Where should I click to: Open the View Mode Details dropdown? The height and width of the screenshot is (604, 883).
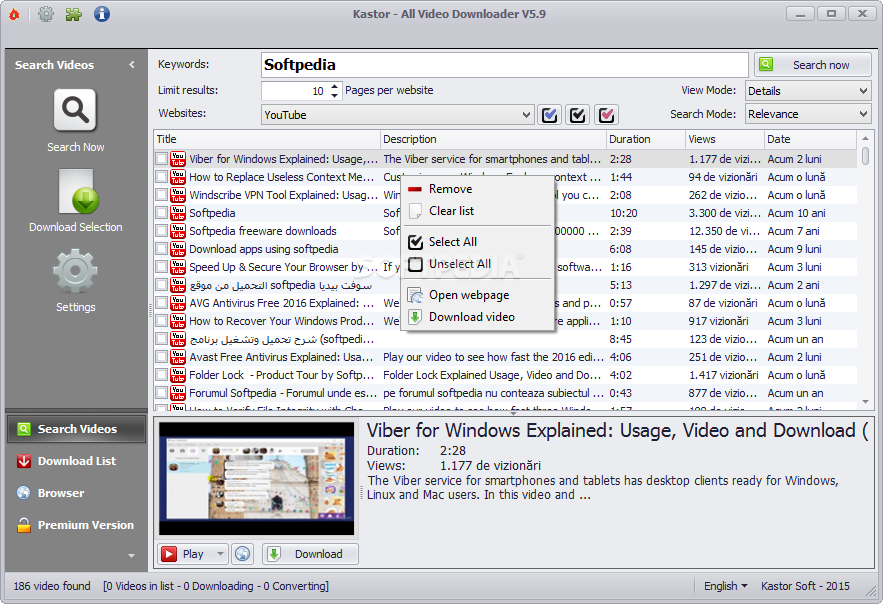808,91
